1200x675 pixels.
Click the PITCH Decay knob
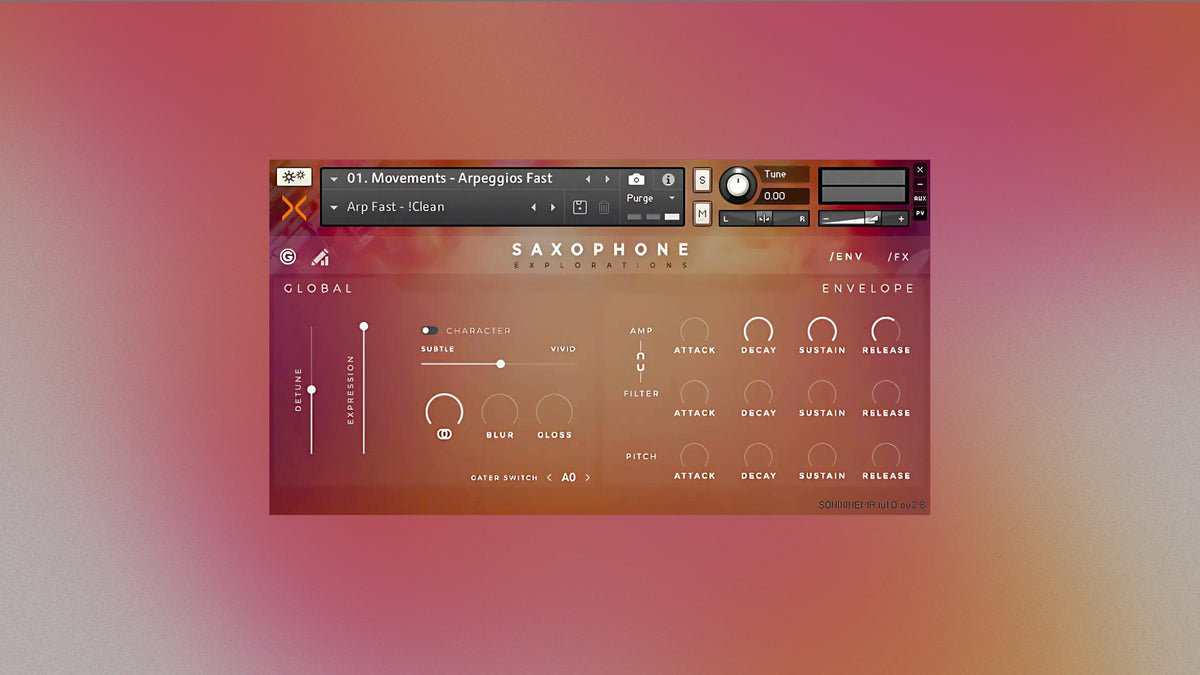pos(758,457)
